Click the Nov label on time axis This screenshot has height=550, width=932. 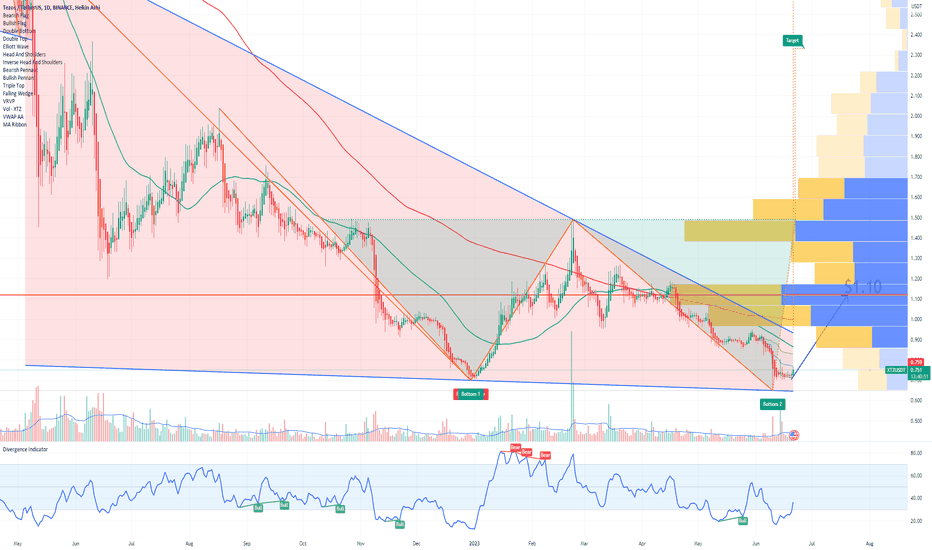360,543
